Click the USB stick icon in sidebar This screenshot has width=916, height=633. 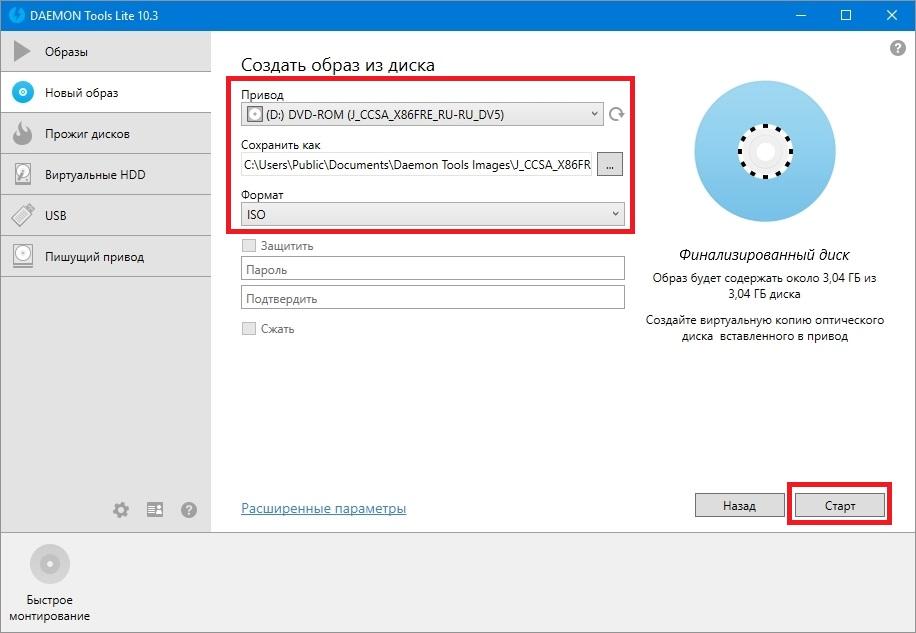[x=23, y=216]
